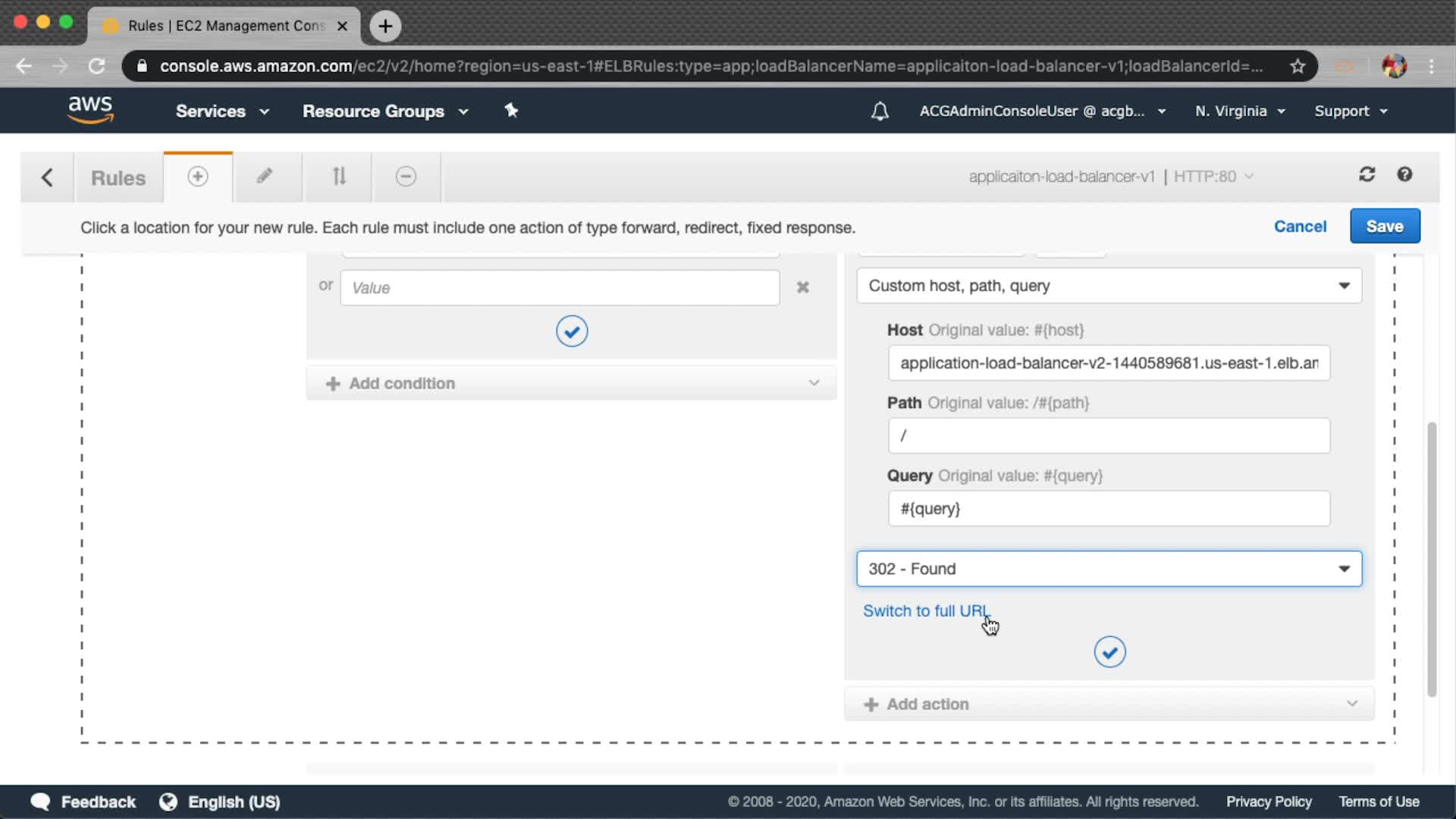Open the Services menu
1456x819 pixels.
coord(221,111)
